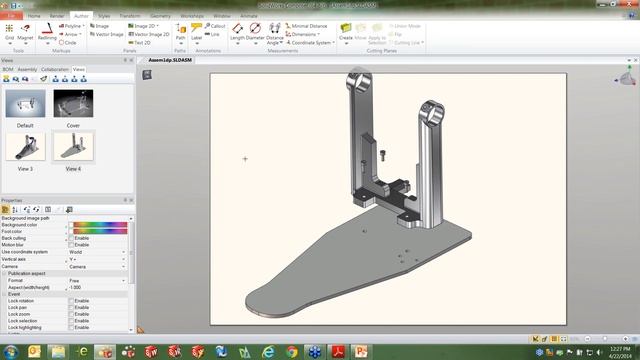Expand the Arrow markup dropdown

(x=80, y=34)
